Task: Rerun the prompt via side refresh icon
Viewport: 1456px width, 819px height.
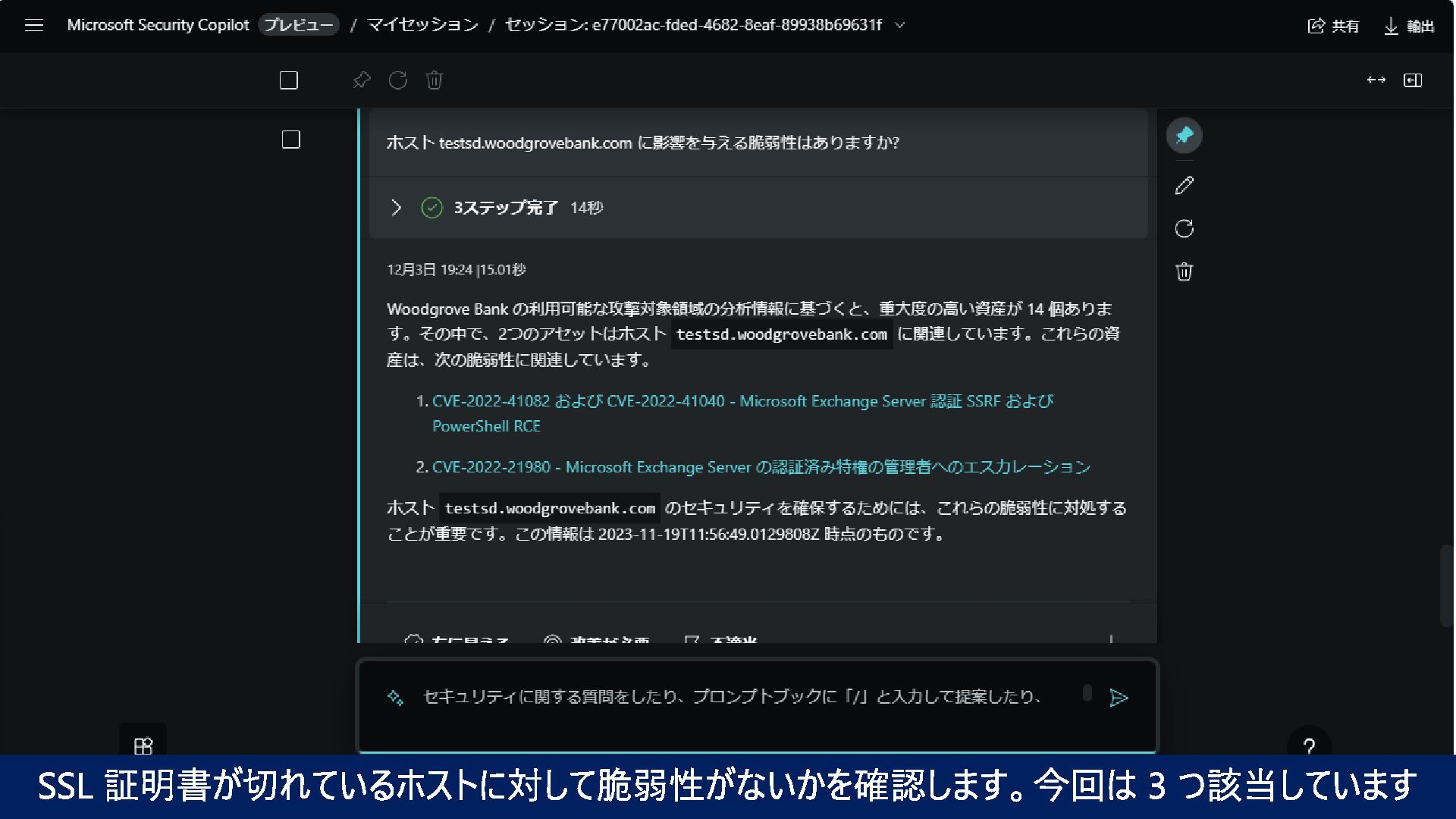Action: (1184, 229)
